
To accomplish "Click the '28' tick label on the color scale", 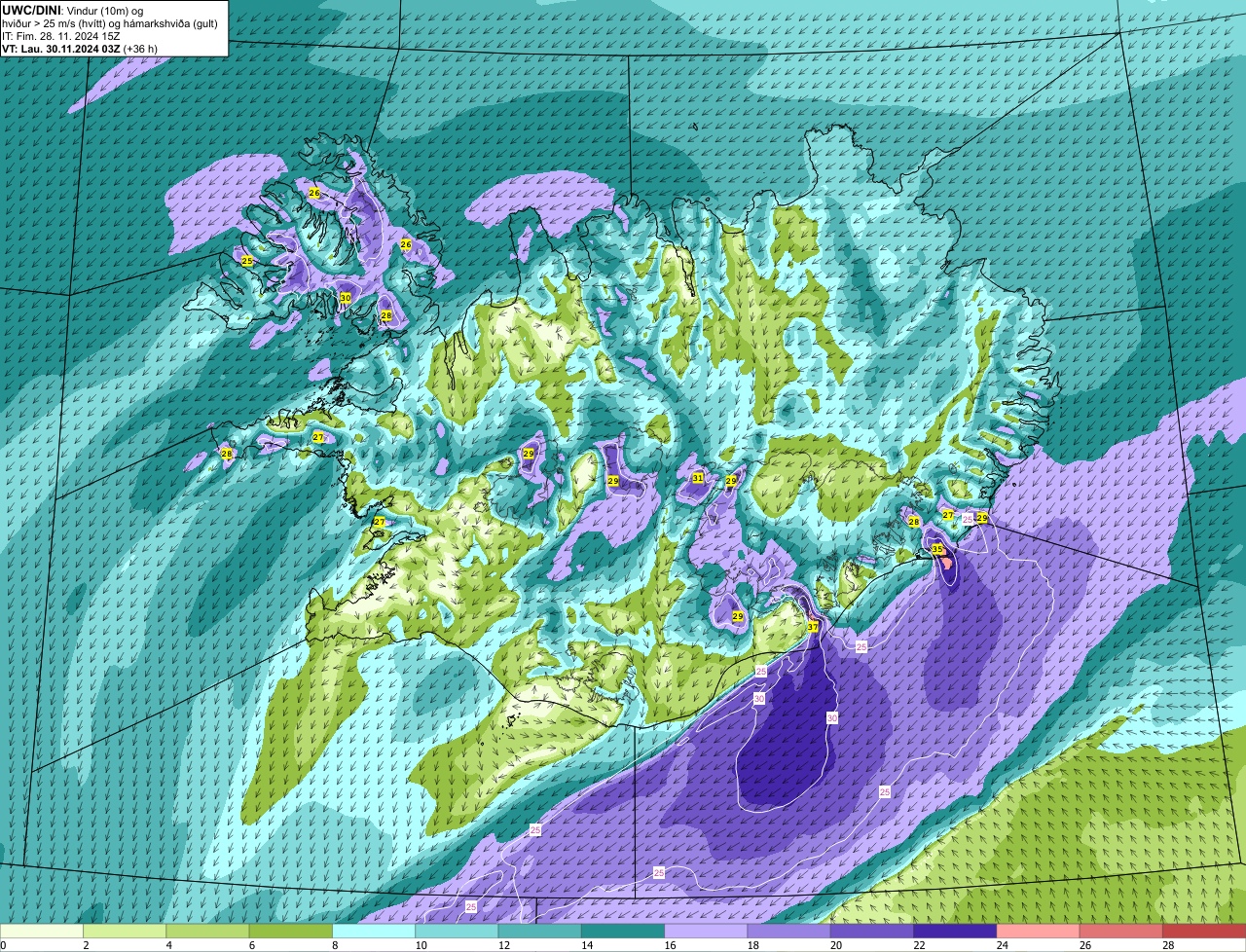I will (x=1167, y=945).
